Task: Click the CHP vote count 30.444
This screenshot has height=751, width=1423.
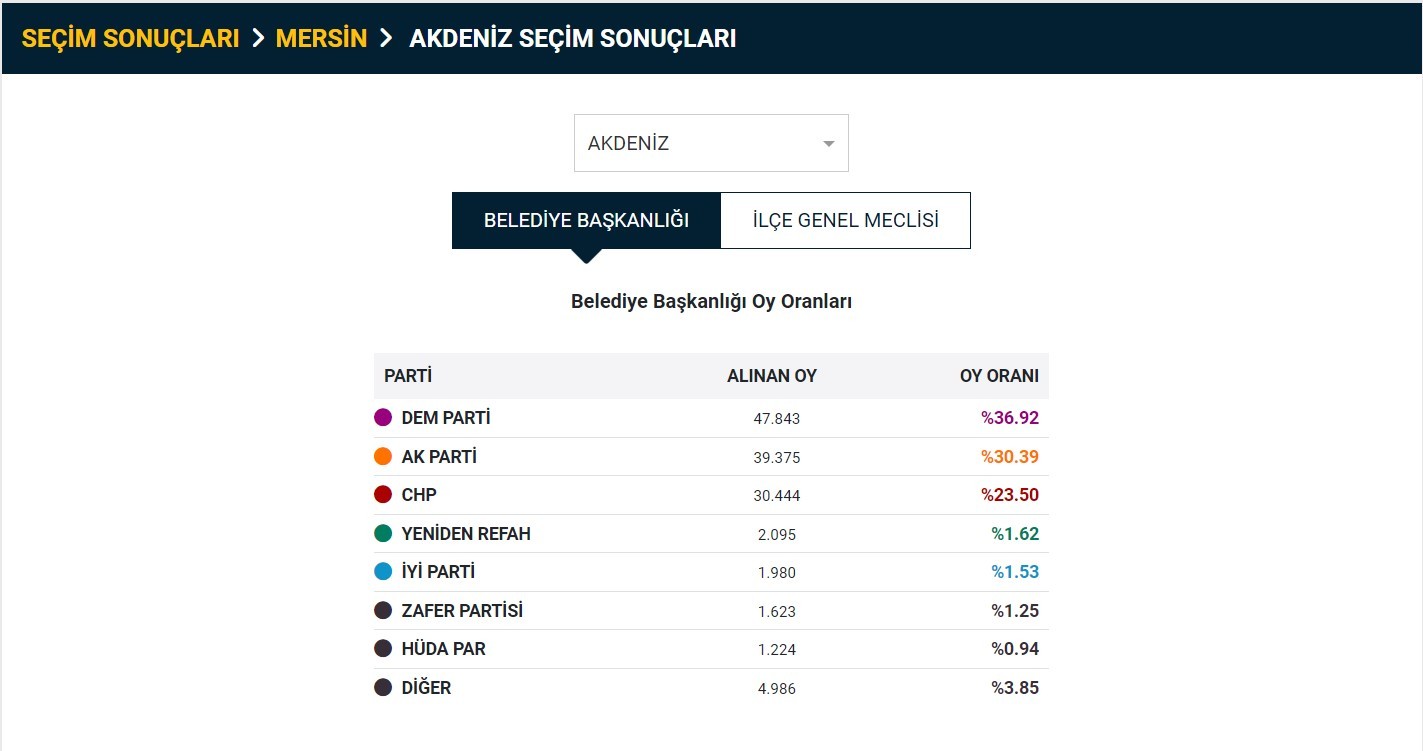Action: pos(777,495)
